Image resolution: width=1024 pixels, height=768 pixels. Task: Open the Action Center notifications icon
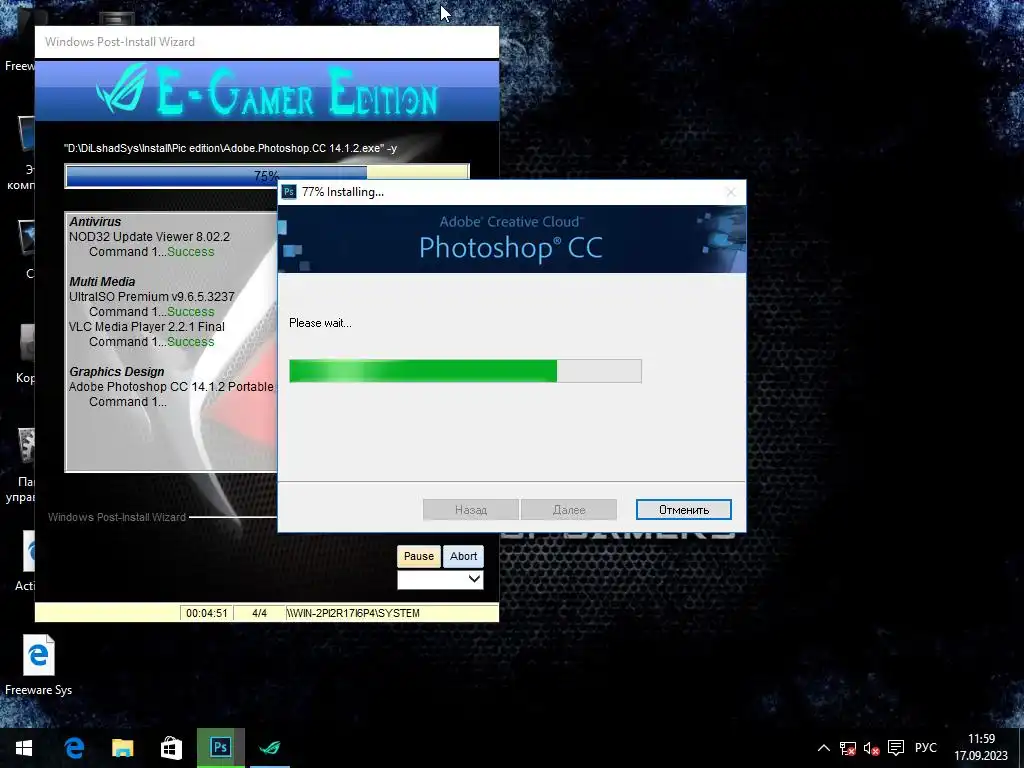click(x=896, y=748)
